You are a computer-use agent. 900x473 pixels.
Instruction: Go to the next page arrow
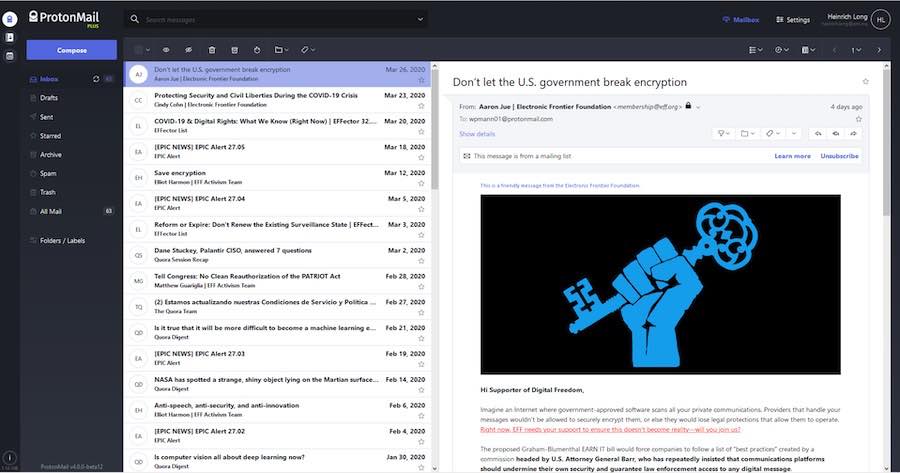pos(879,50)
